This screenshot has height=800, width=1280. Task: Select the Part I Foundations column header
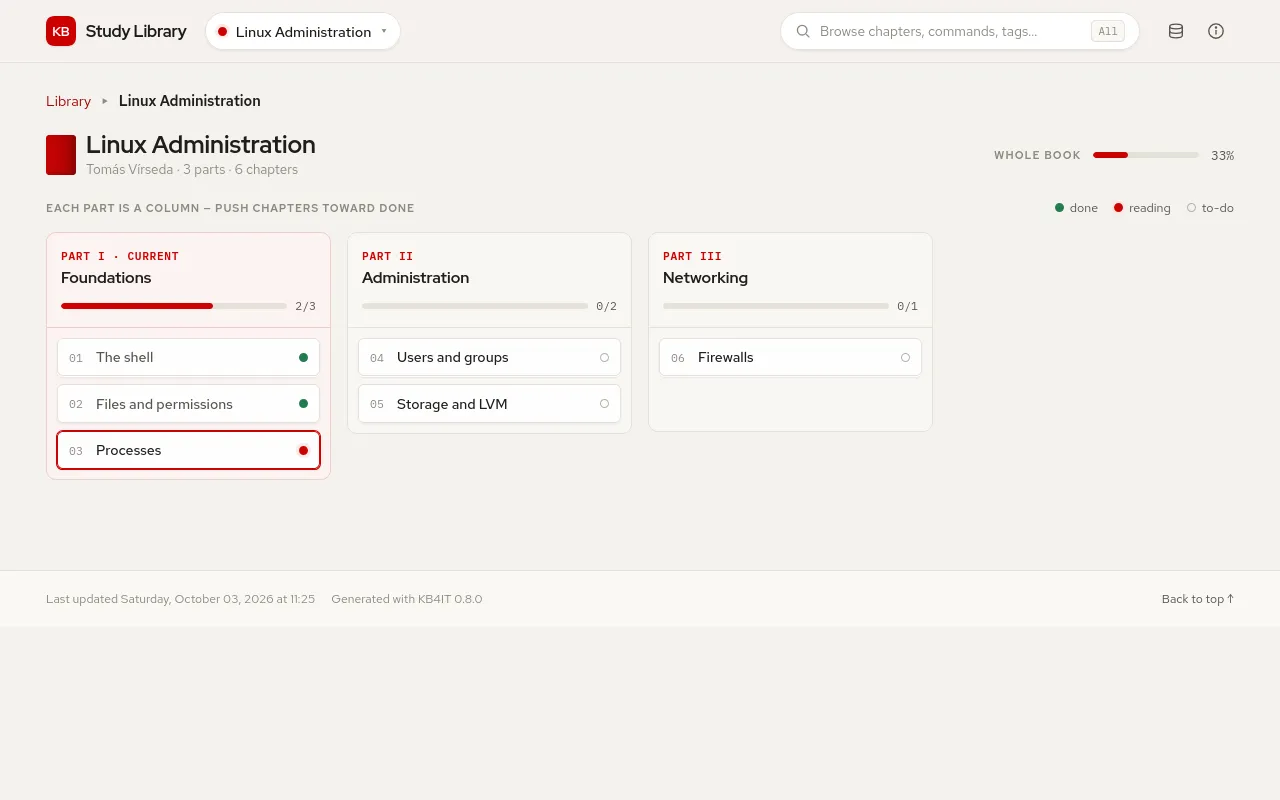pos(188,281)
